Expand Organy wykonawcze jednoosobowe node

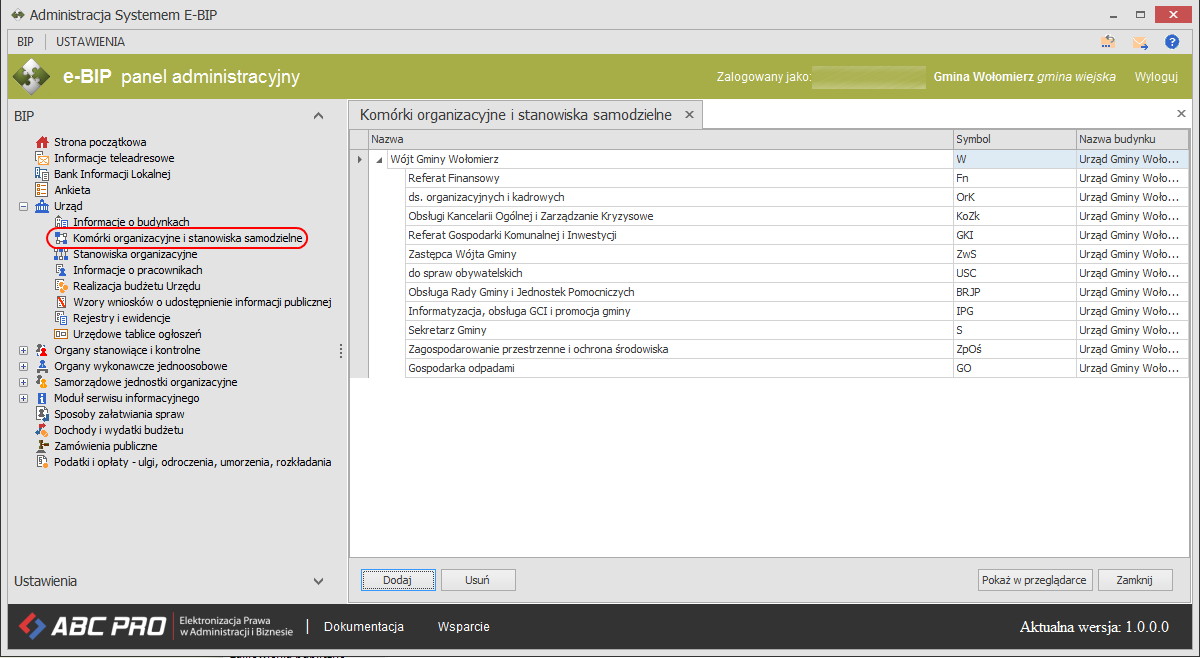pos(23,366)
